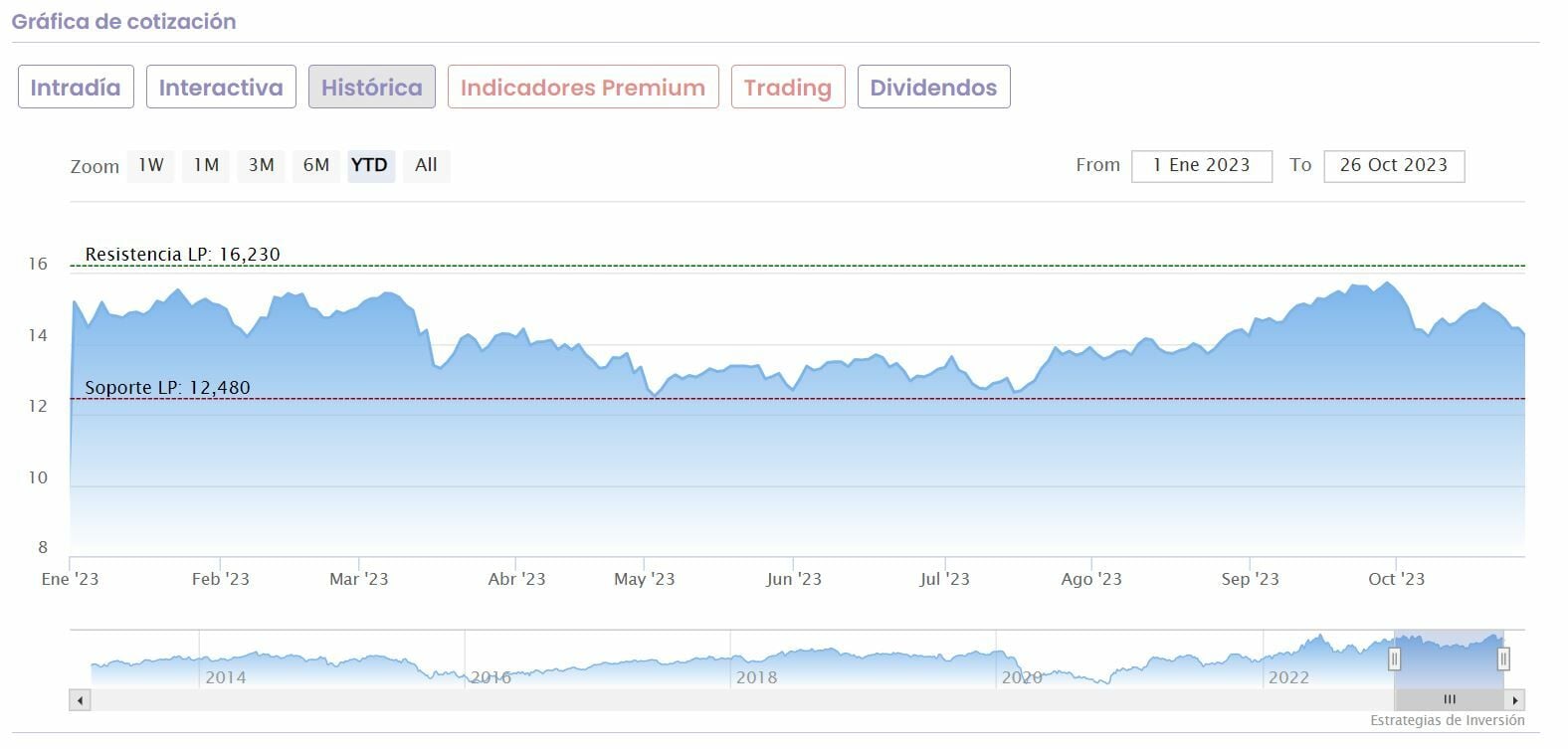Switch zoom to 6M range
Image resolution: width=1568 pixels, height=749 pixels.
316,165
